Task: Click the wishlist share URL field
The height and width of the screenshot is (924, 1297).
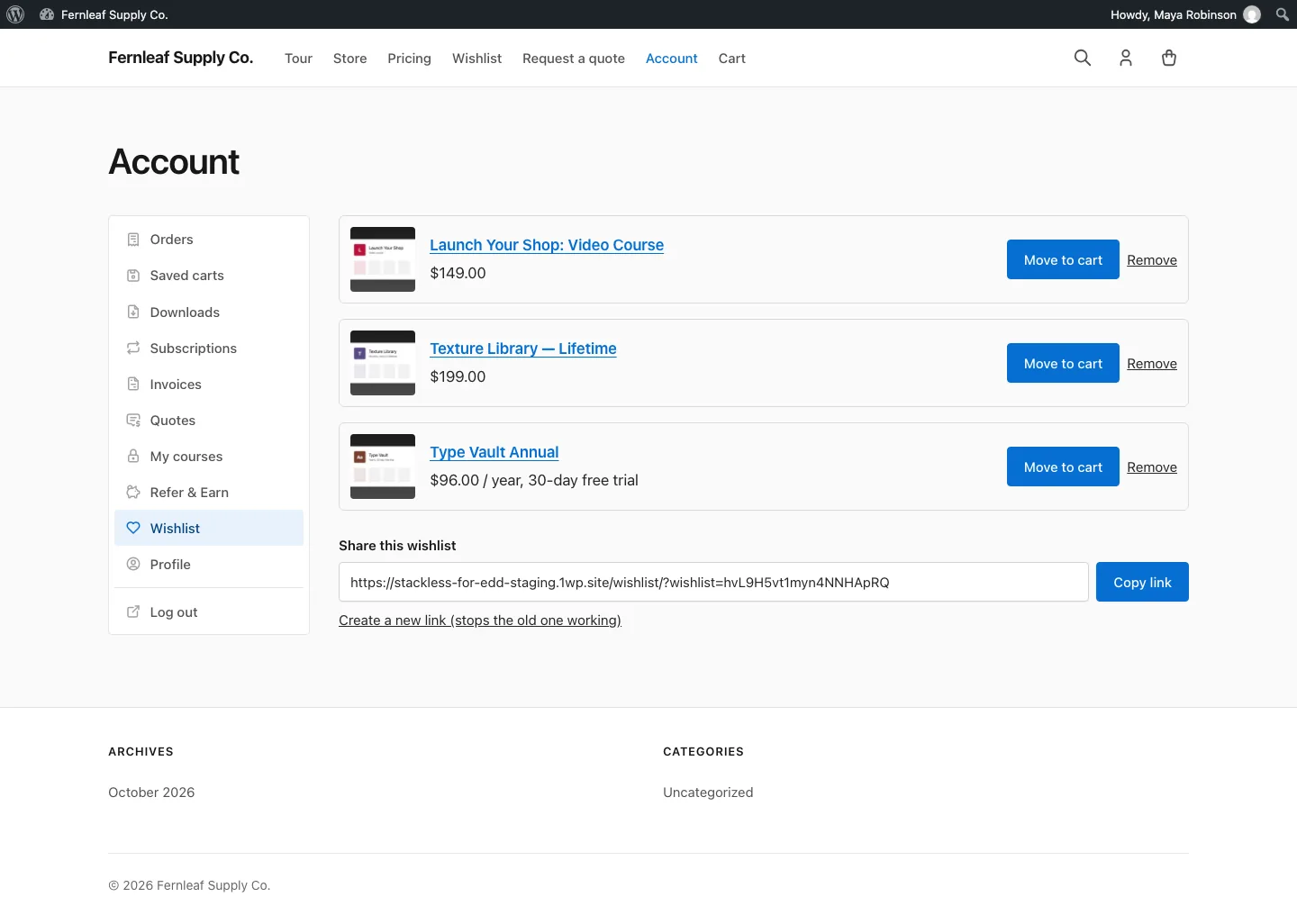Action: 713,582
